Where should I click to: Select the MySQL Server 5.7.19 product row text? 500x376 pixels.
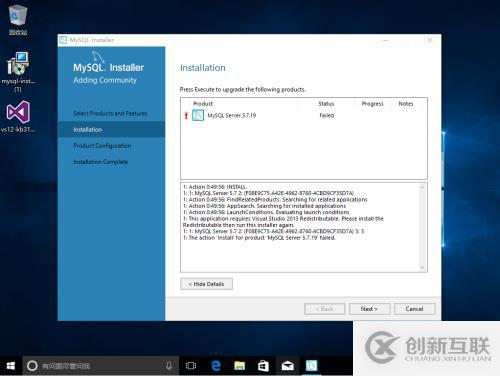(232, 115)
